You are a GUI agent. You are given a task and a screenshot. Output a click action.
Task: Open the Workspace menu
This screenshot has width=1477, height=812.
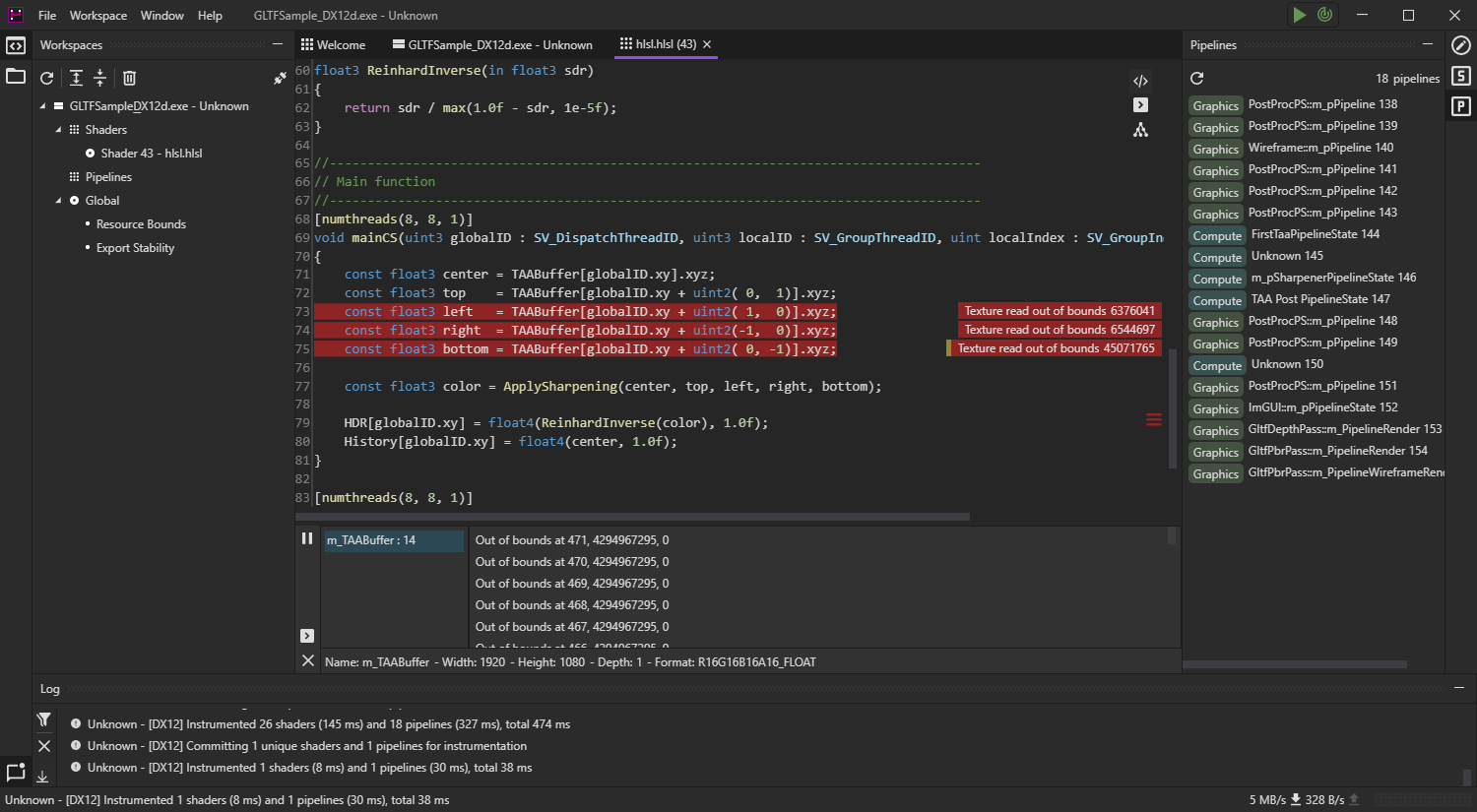coord(97,16)
